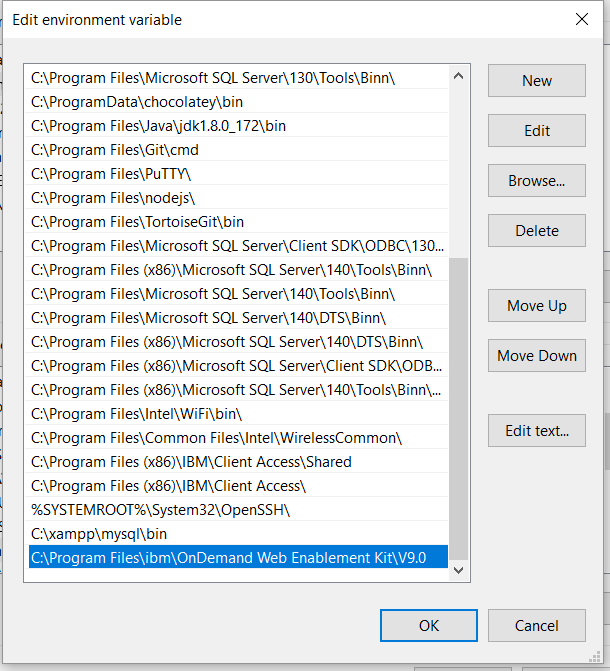Open the Browse... dialog button
Image resolution: width=610 pixels, height=671 pixels.
(x=537, y=181)
